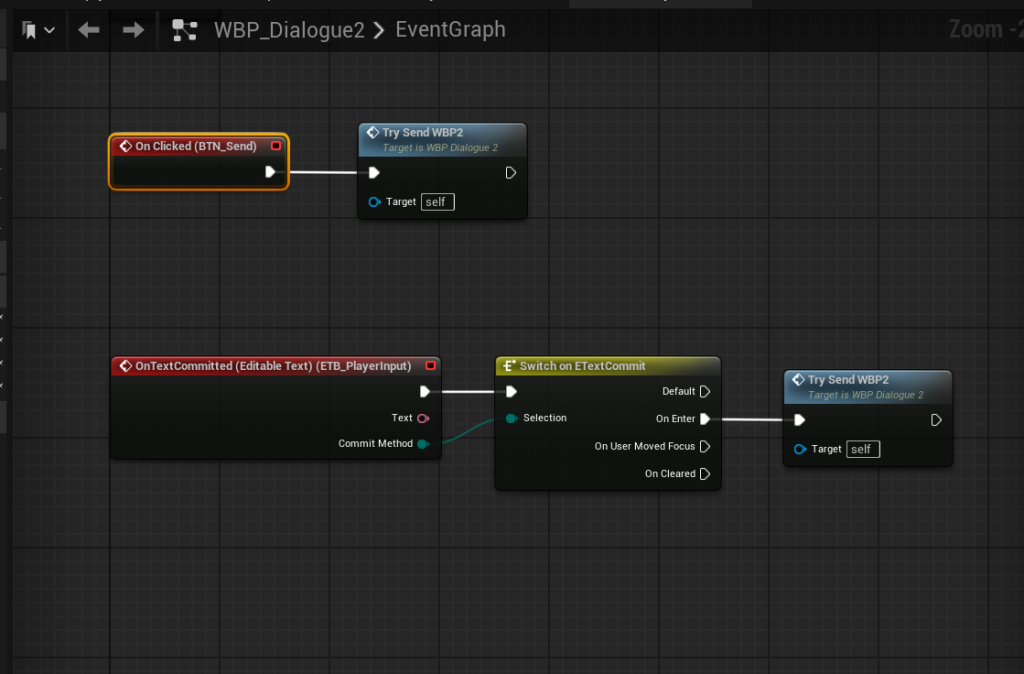Click the Commit Method output pin

click(x=423, y=444)
